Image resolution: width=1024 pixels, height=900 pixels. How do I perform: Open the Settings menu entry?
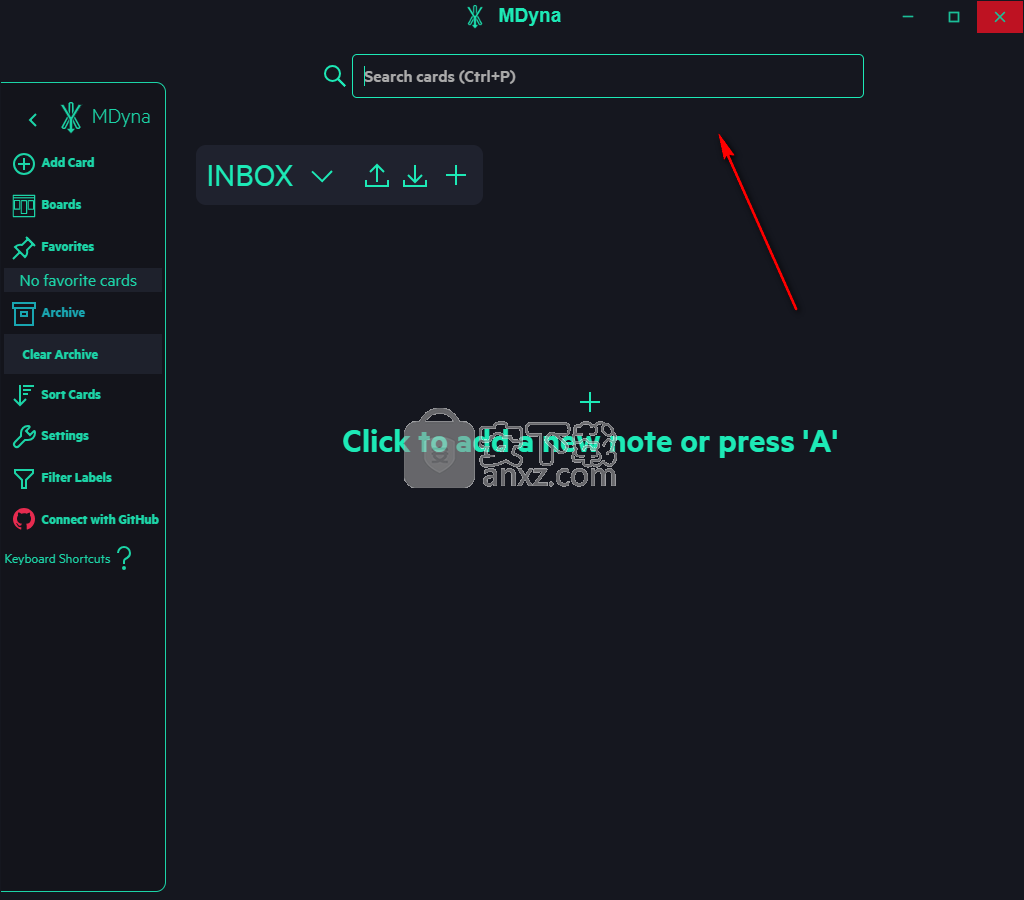tap(65, 436)
